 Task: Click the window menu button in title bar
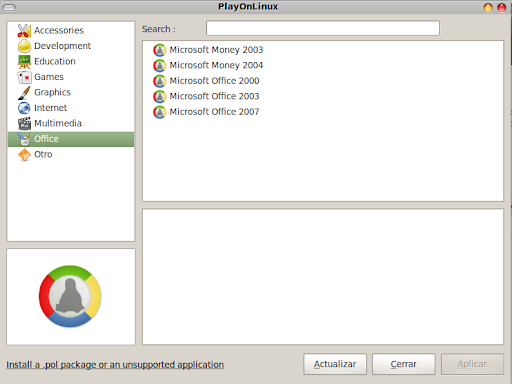click(x=9, y=7)
